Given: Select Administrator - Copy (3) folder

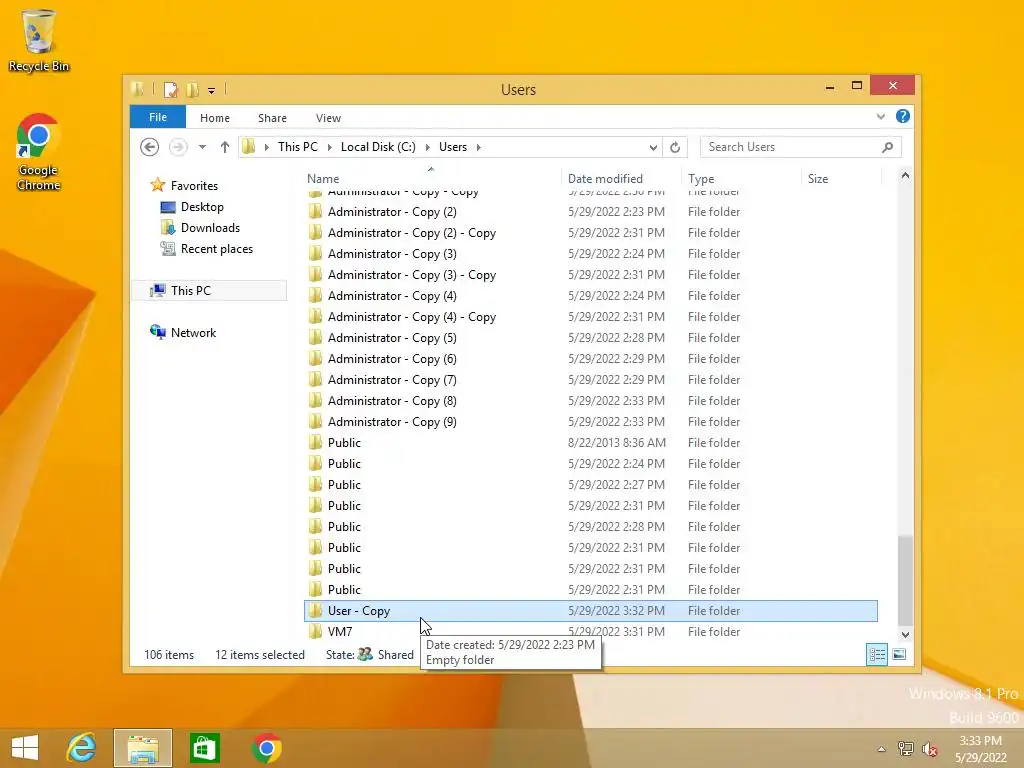Looking at the screenshot, I should (590, 253).
